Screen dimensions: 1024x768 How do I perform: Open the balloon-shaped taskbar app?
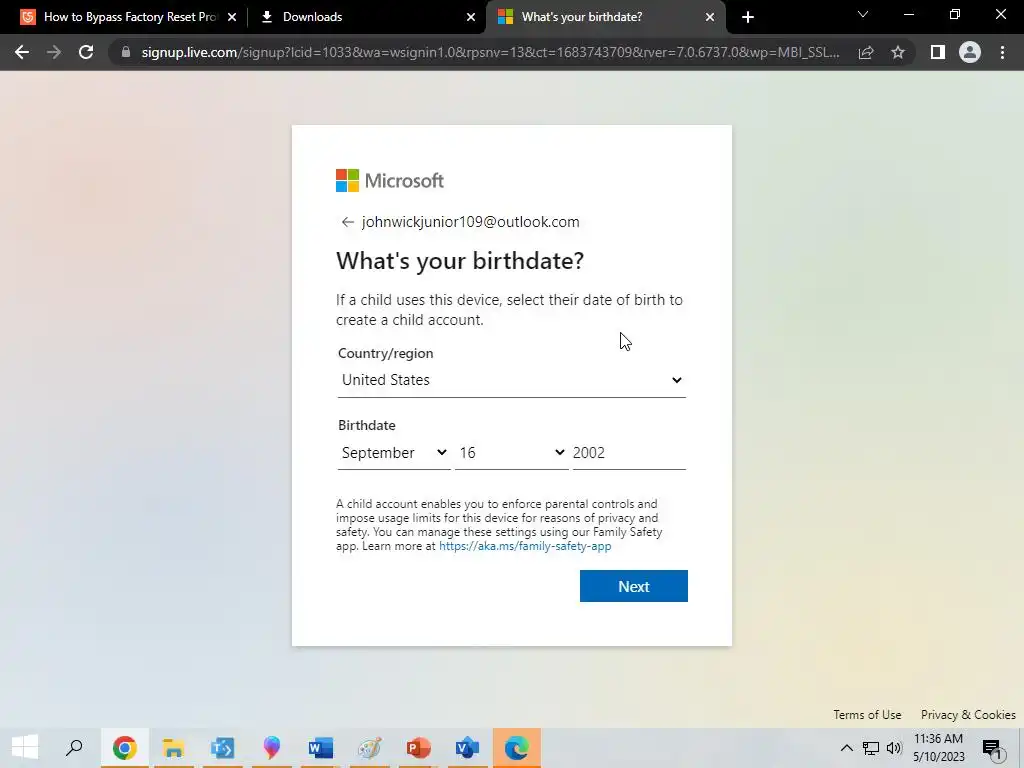point(271,748)
